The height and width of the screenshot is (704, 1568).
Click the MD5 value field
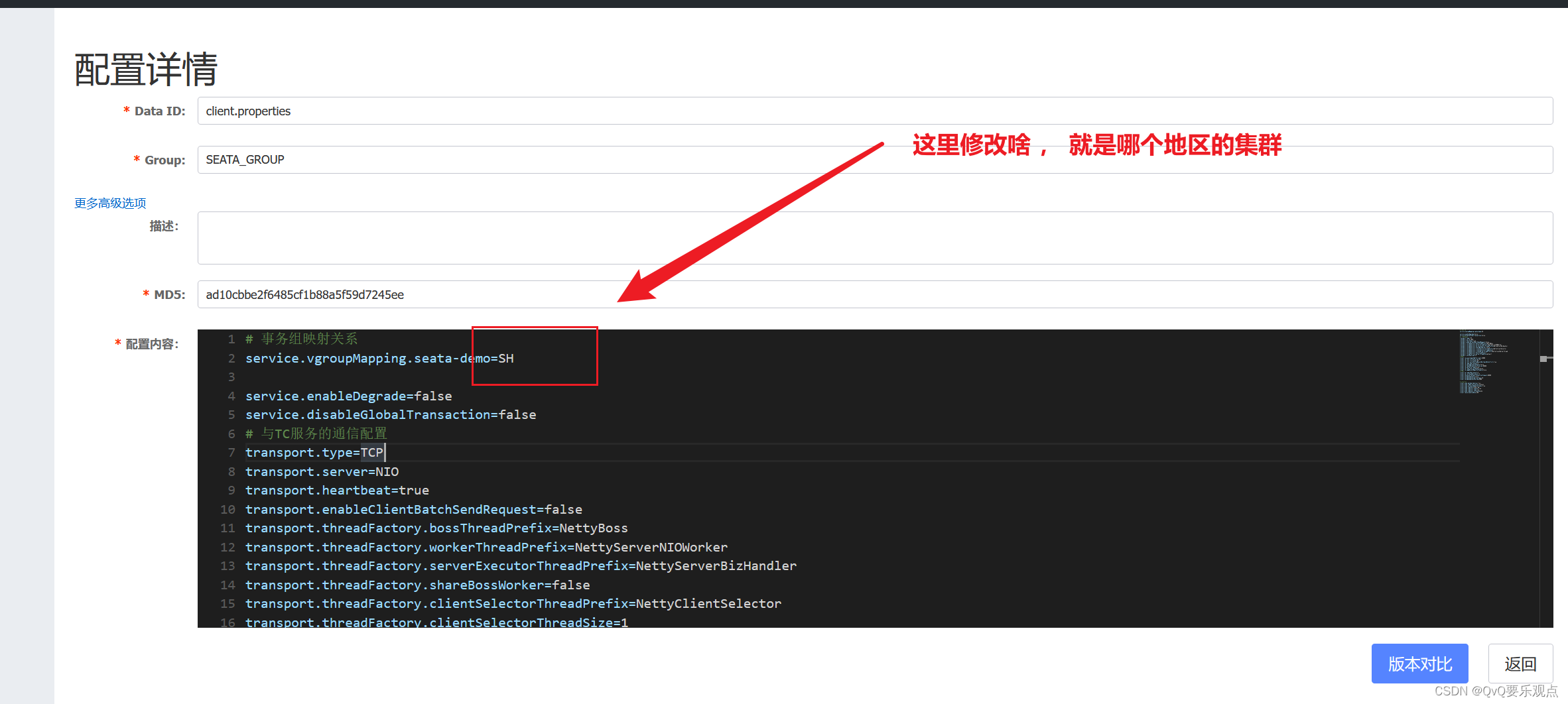coord(875,294)
